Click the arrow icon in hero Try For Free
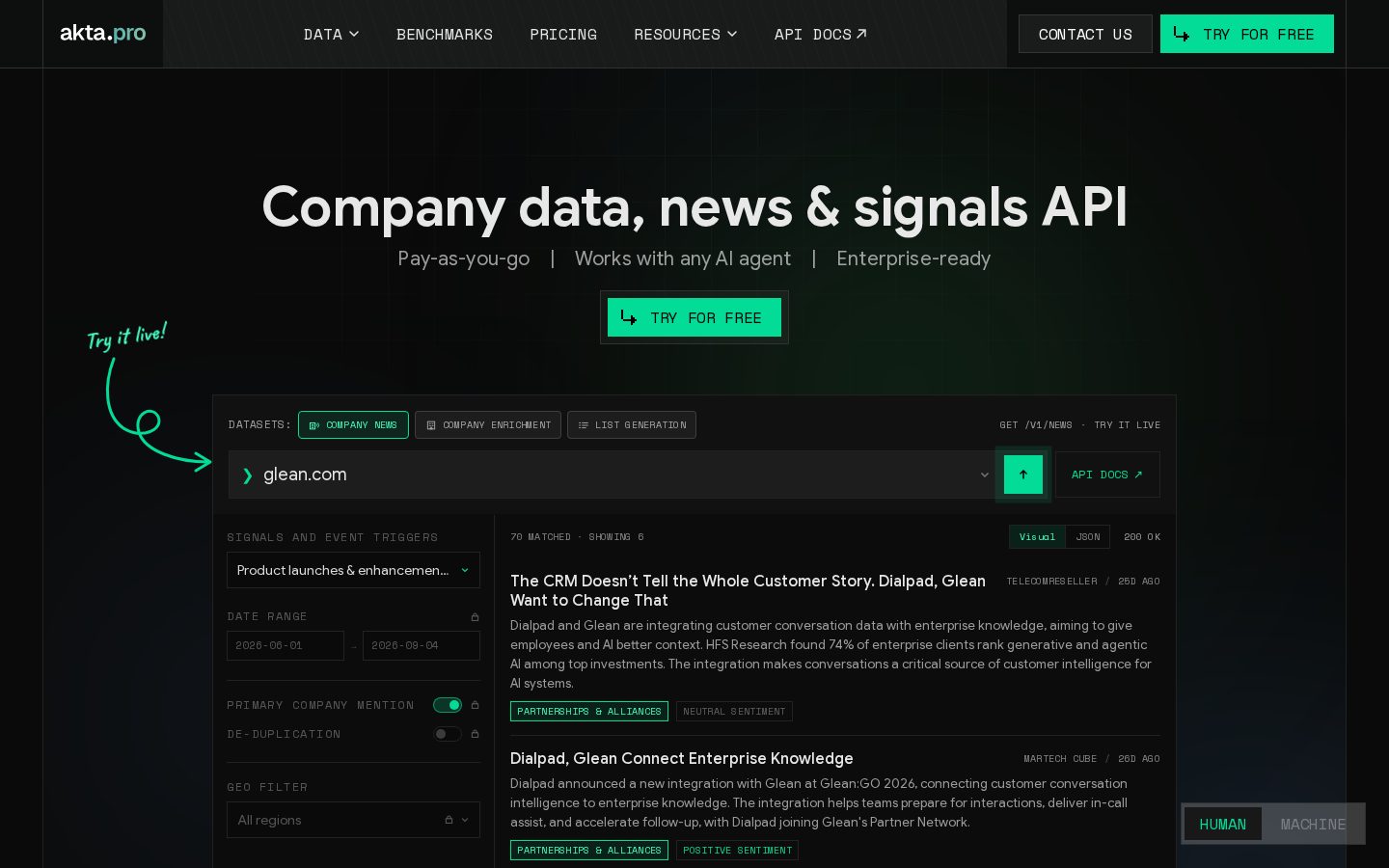The height and width of the screenshot is (868, 1389). [628, 317]
